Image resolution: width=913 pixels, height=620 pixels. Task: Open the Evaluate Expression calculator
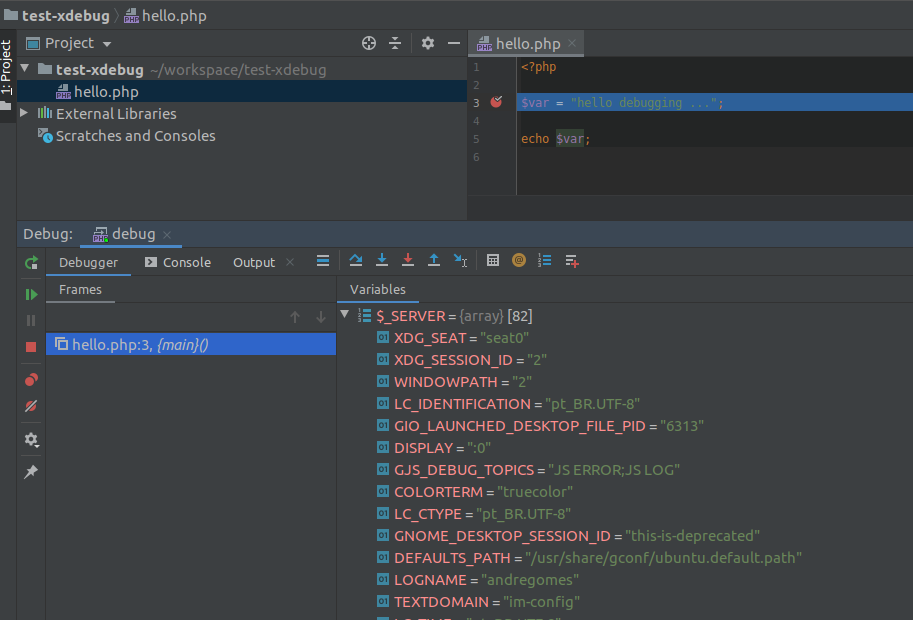click(492, 260)
